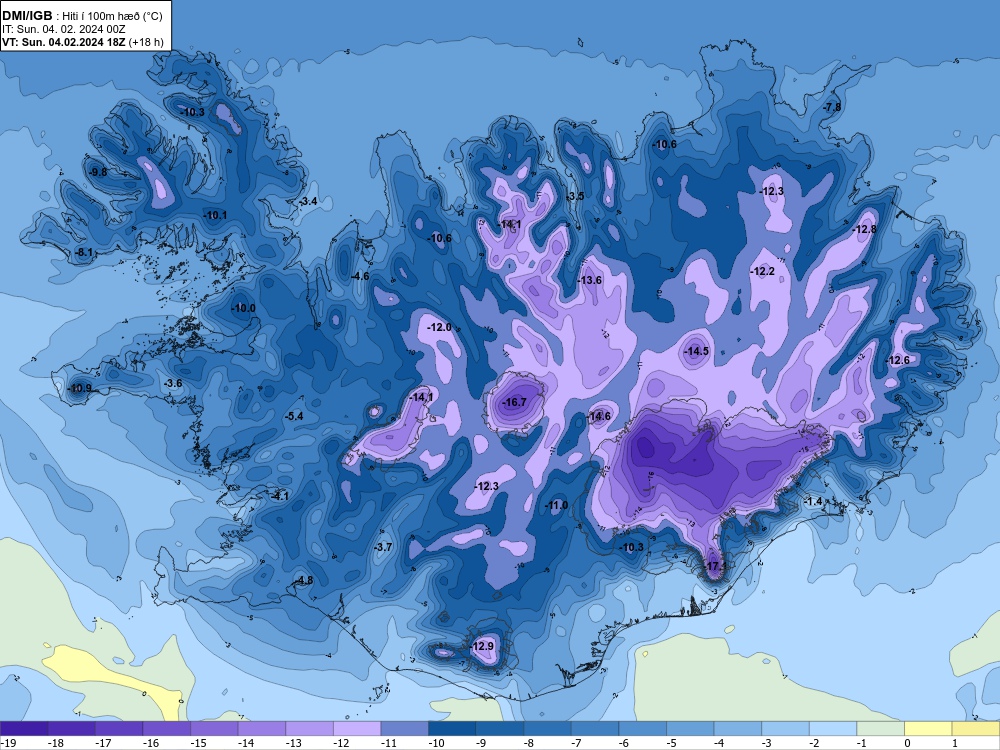Click the -16 label in the legend

(151, 743)
